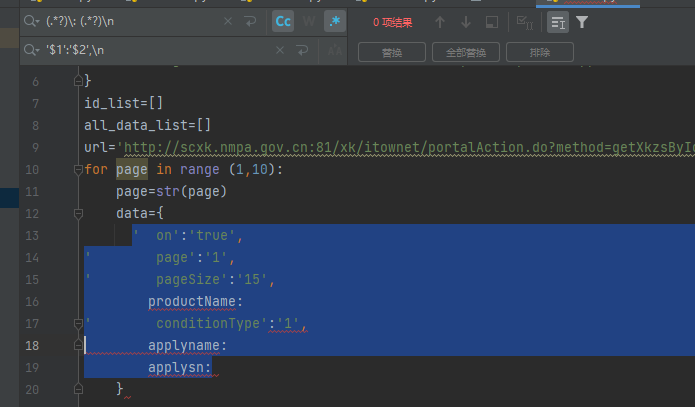Click 'range' in the for statement
Image resolution: width=695 pixels, height=407 pixels.
click(x=199, y=169)
